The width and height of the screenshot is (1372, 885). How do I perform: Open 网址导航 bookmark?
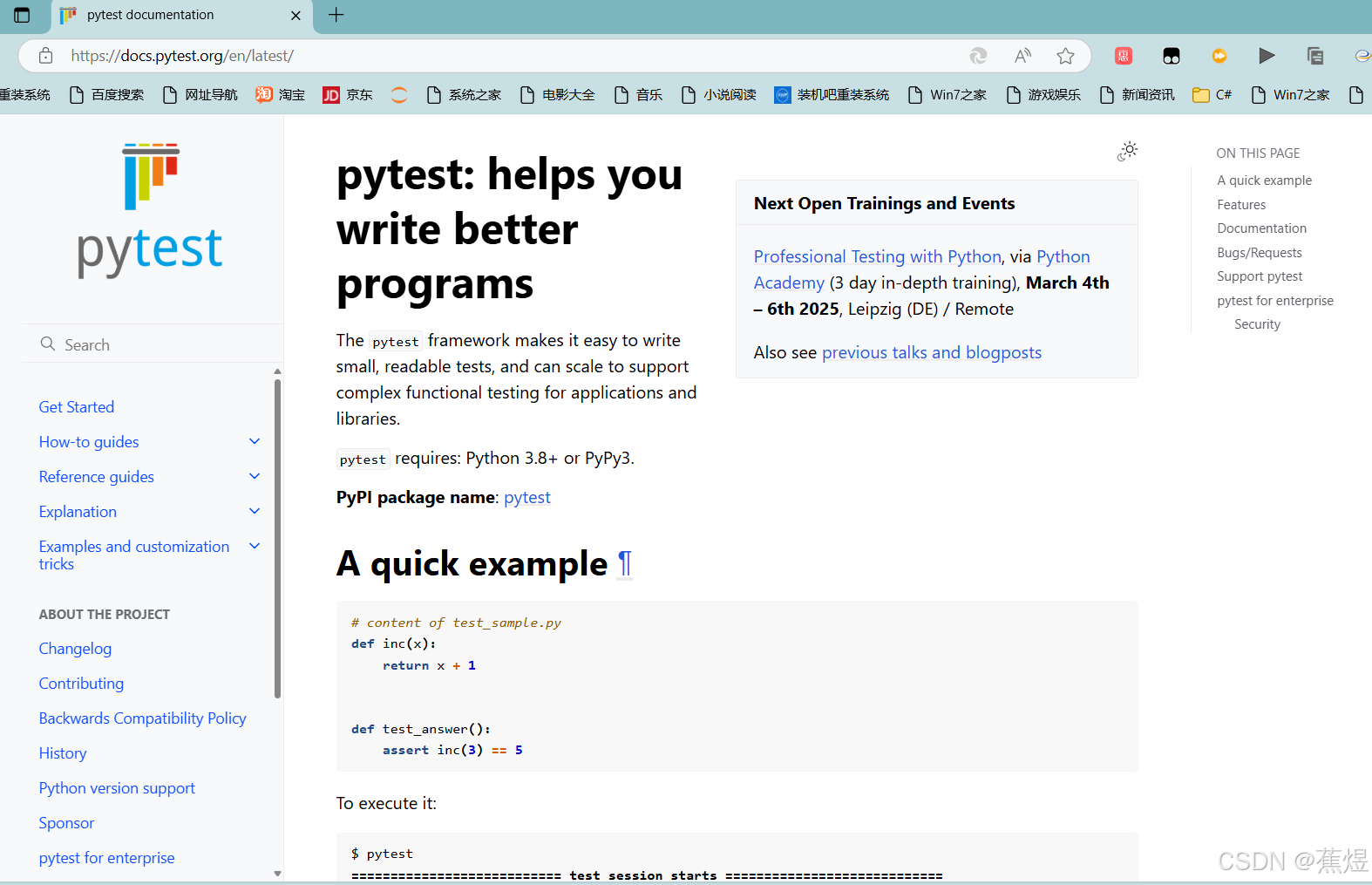click(x=200, y=94)
